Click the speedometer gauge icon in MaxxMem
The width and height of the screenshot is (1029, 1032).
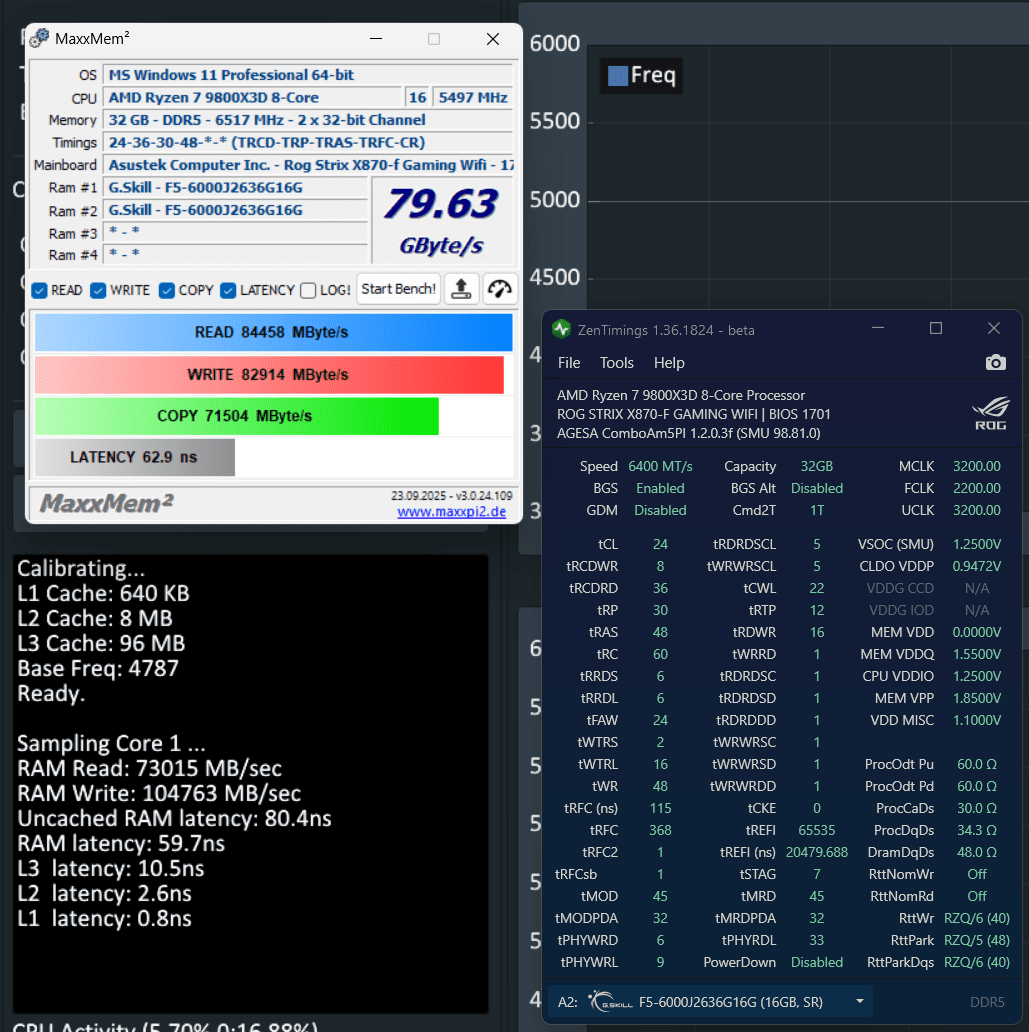(x=500, y=289)
